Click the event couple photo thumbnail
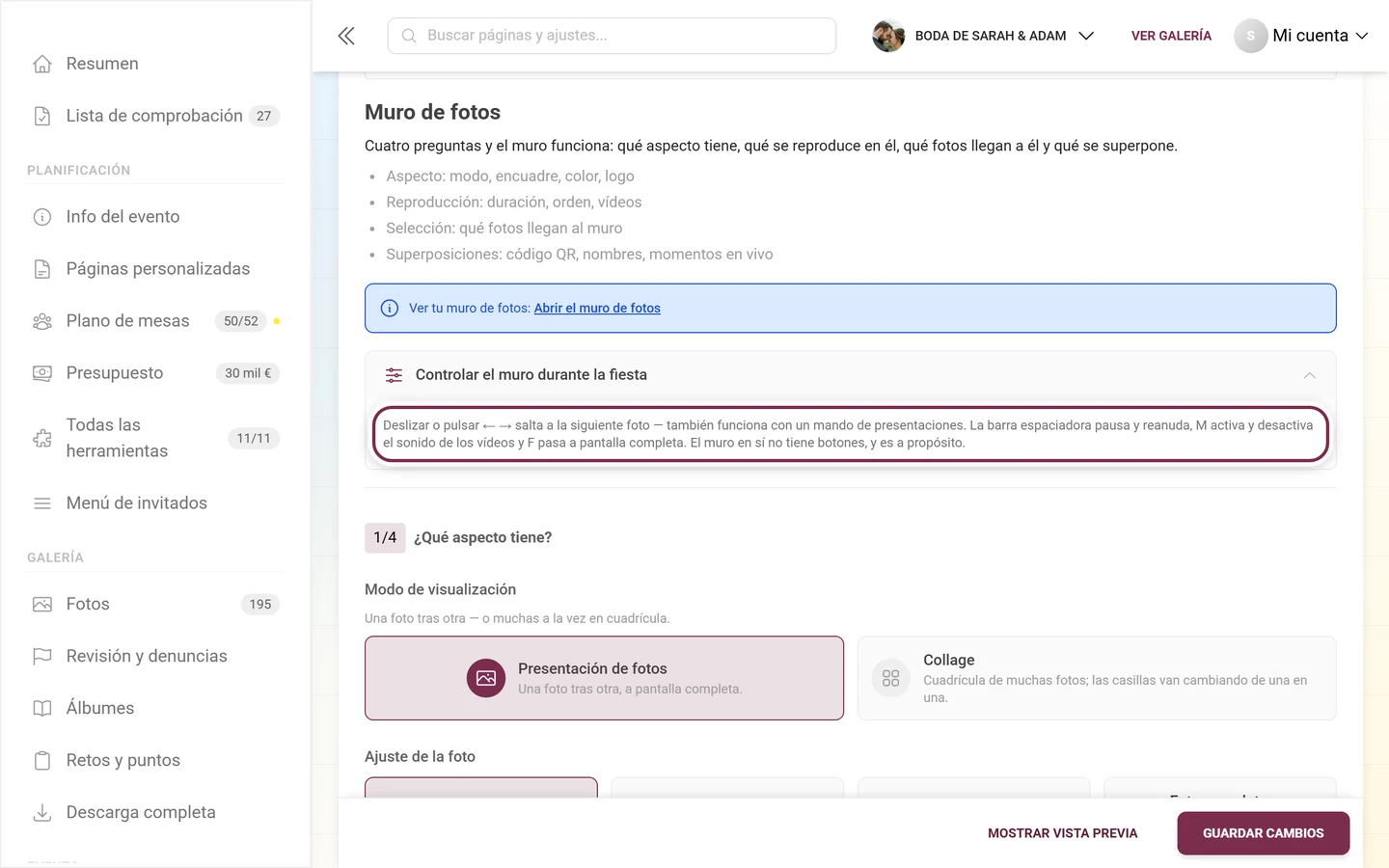The height and width of the screenshot is (868, 1389). (888, 36)
